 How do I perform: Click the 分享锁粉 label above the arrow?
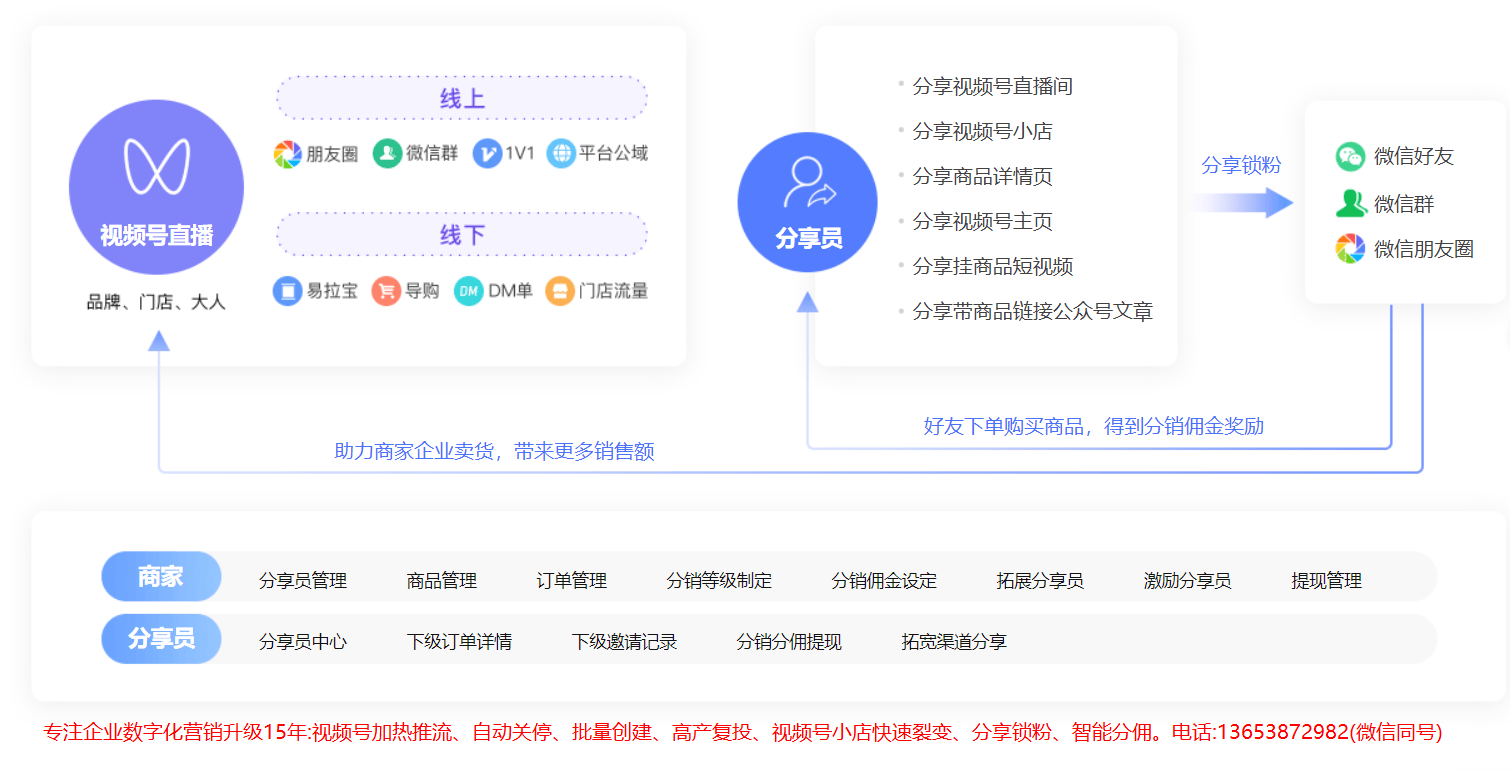click(x=1241, y=165)
